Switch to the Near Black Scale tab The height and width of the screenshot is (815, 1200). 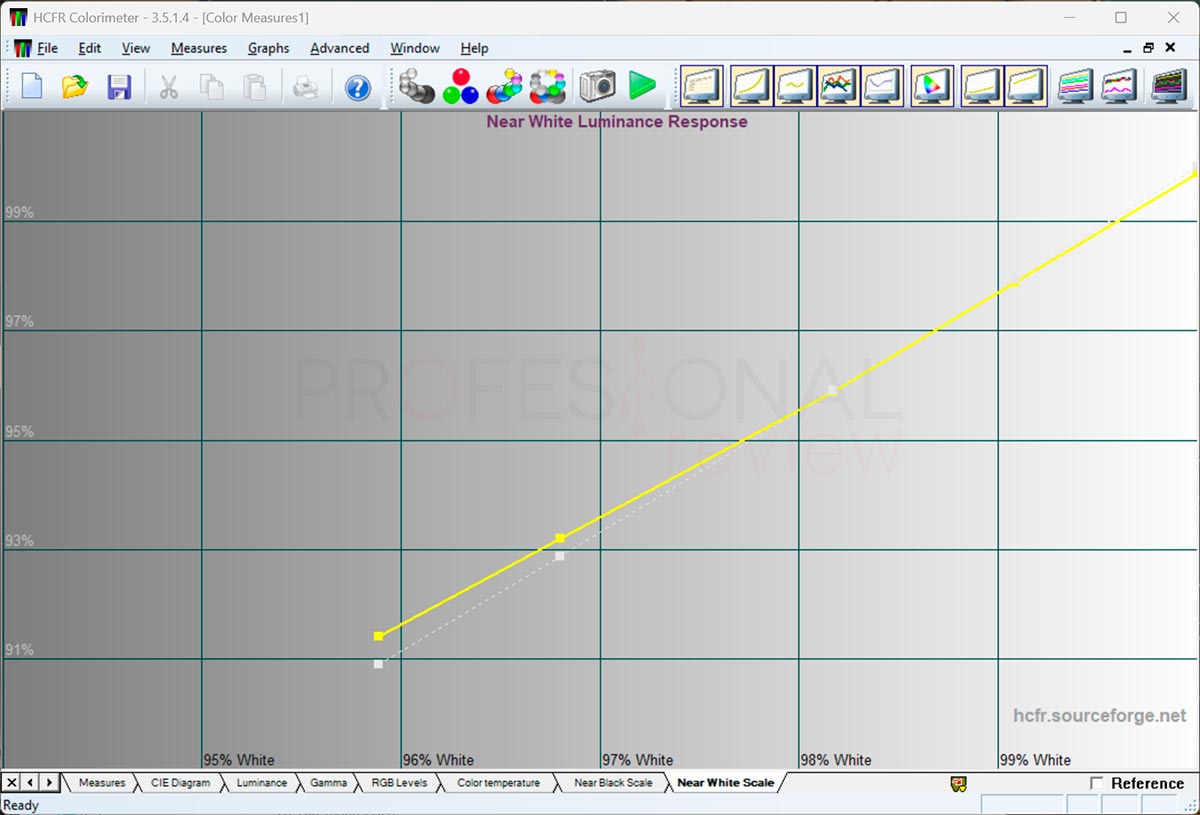tap(613, 783)
